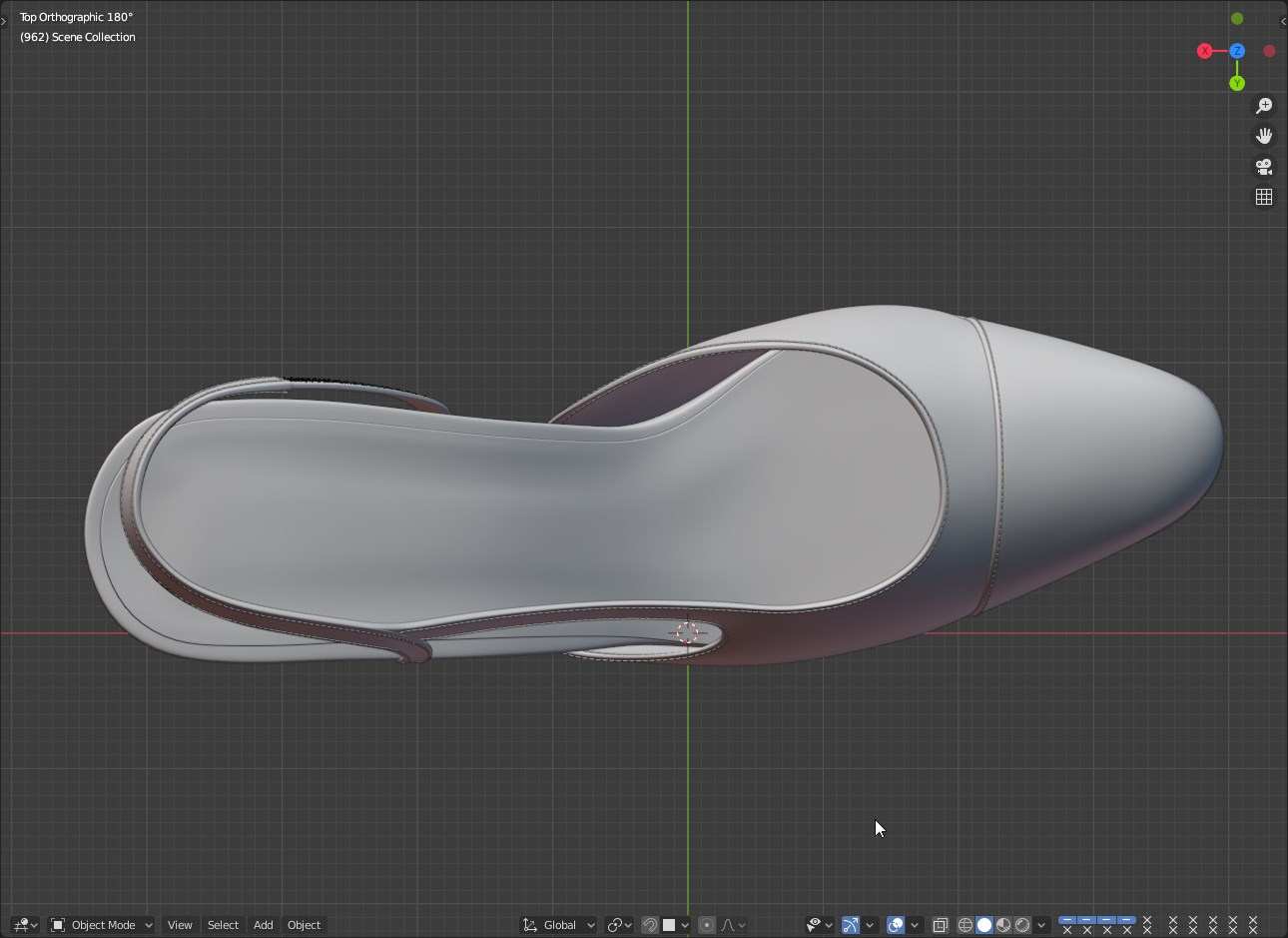
Task: Open the Add menu
Action: click(263, 925)
